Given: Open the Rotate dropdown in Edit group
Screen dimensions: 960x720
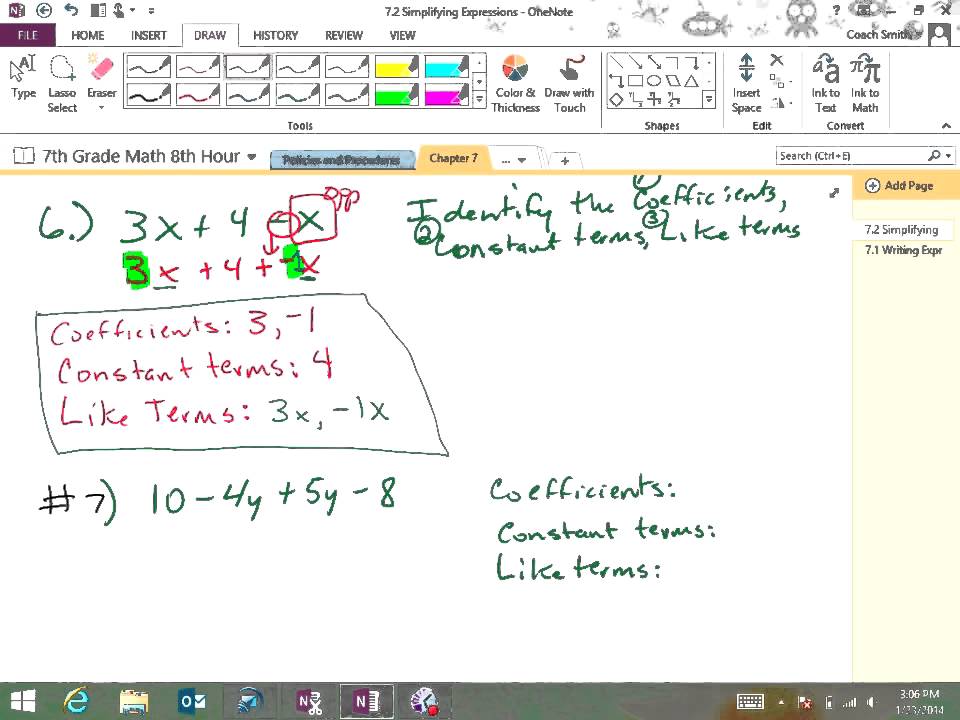Looking at the screenshot, I should (x=779, y=102).
